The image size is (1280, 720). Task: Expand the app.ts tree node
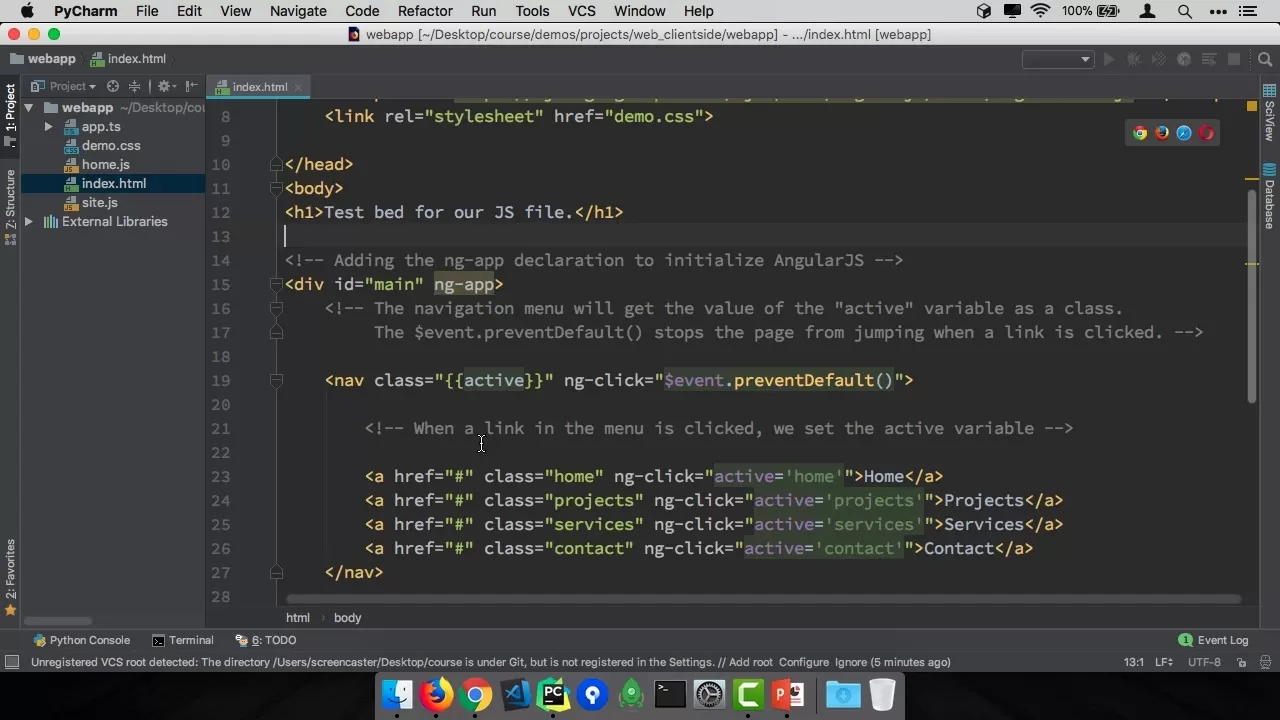tap(48, 126)
